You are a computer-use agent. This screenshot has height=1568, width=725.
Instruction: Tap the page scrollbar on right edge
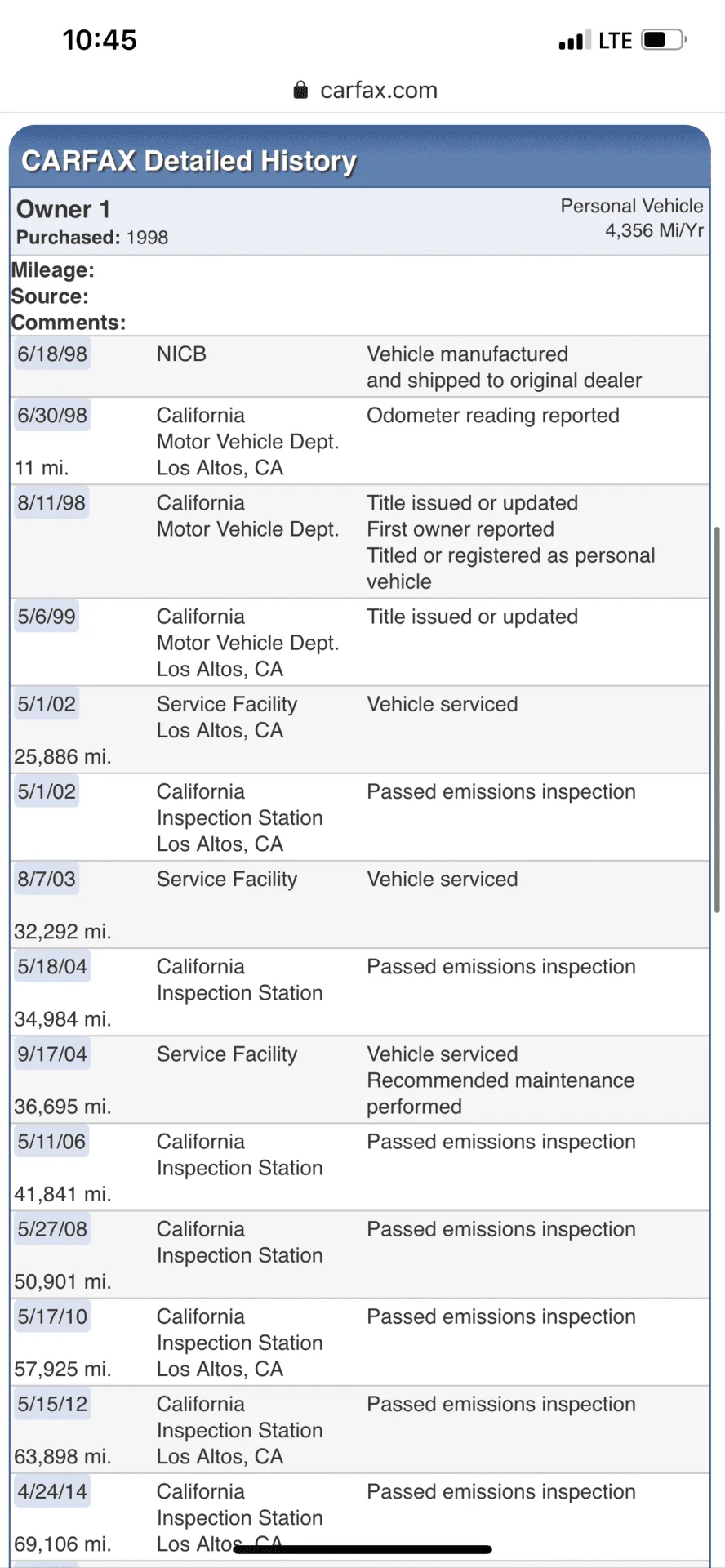tap(717, 719)
